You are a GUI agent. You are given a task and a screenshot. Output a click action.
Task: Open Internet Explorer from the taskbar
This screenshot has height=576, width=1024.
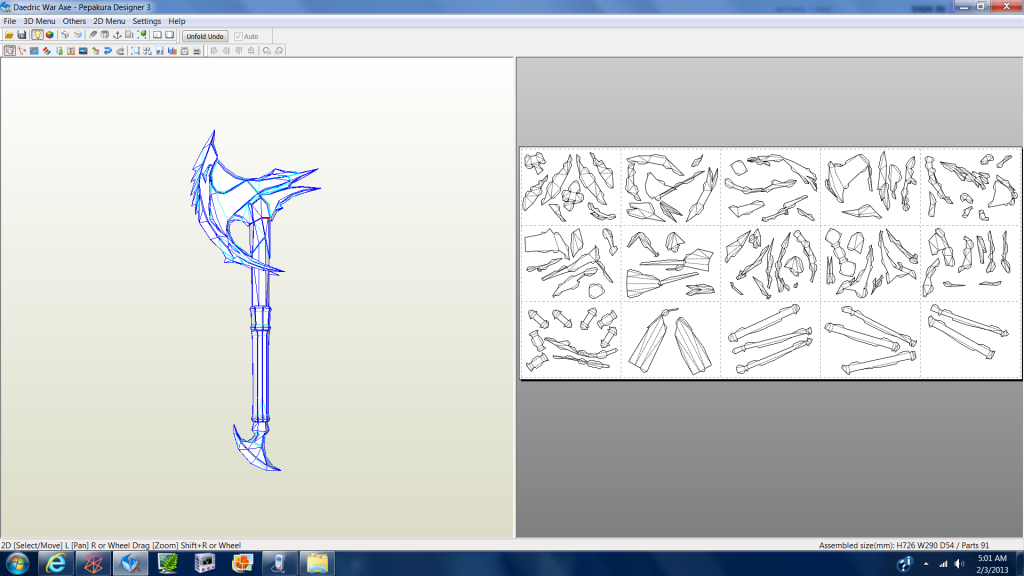point(56,563)
